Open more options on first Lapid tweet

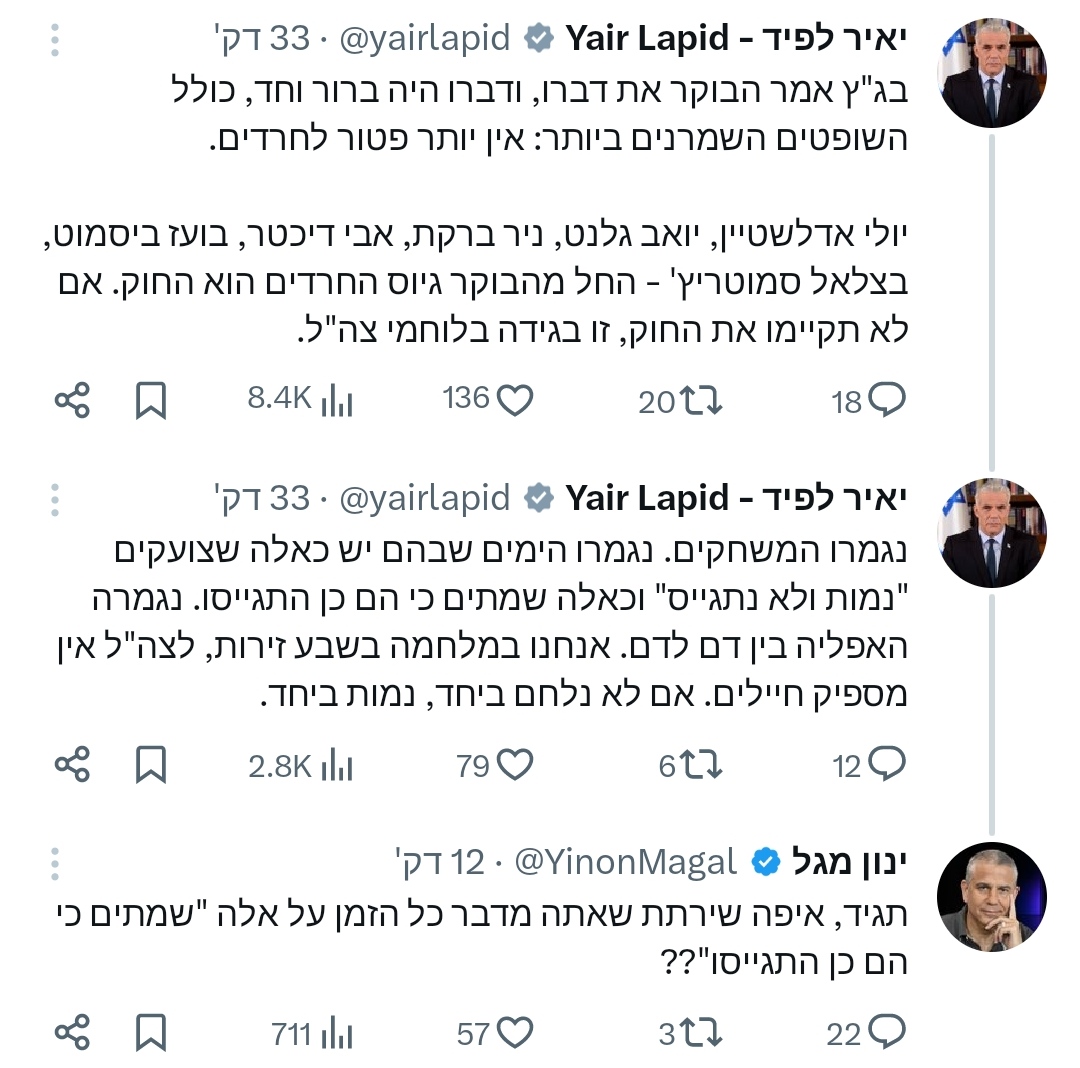55,40
